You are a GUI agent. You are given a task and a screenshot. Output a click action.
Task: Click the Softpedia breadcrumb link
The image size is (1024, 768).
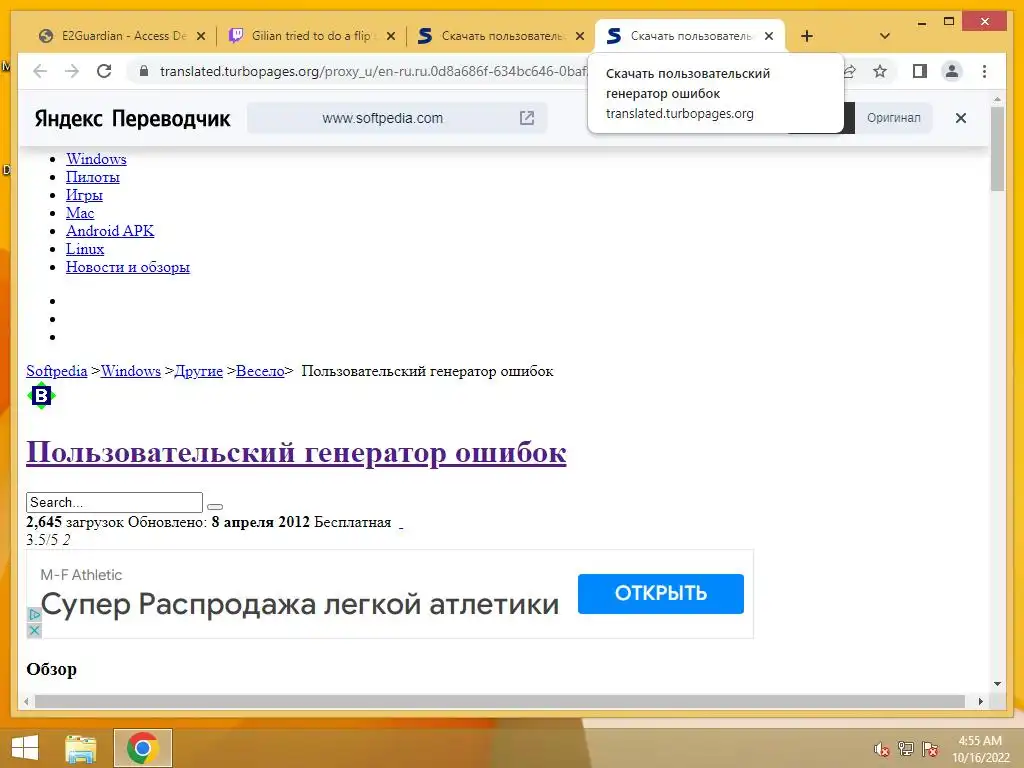point(57,371)
